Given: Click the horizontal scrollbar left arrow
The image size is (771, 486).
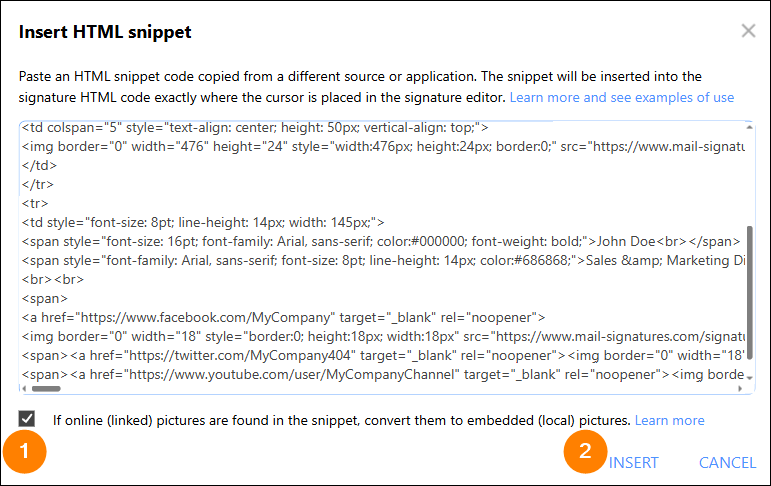Looking at the screenshot, I should 25,388.
